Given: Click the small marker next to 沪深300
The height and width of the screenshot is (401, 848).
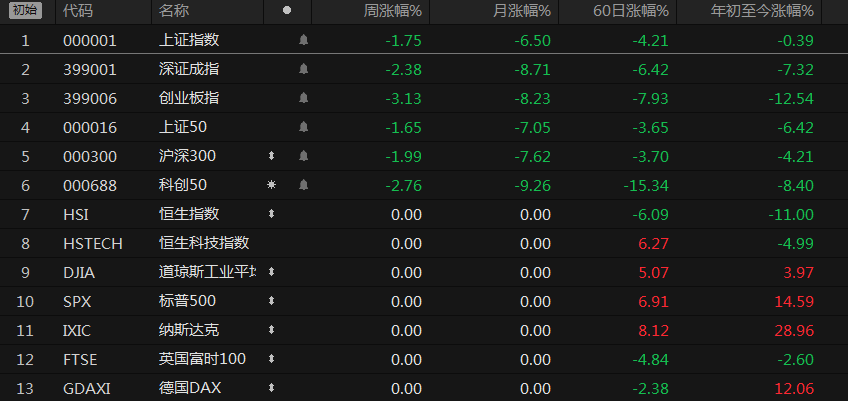Looking at the screenshot, I should pos(271,156).
